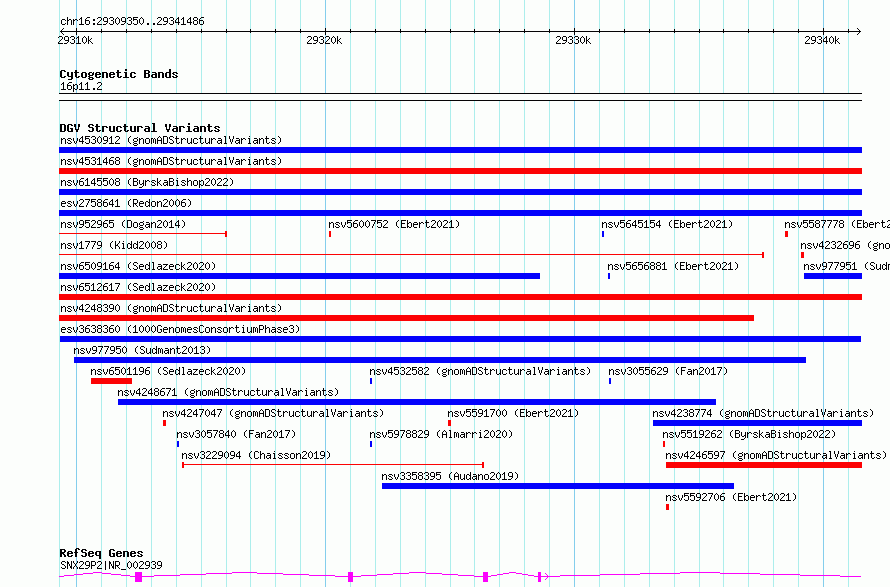Click the 29340k ruler tick label
This screenshot has height=587, width=890.
coord(822,40)
